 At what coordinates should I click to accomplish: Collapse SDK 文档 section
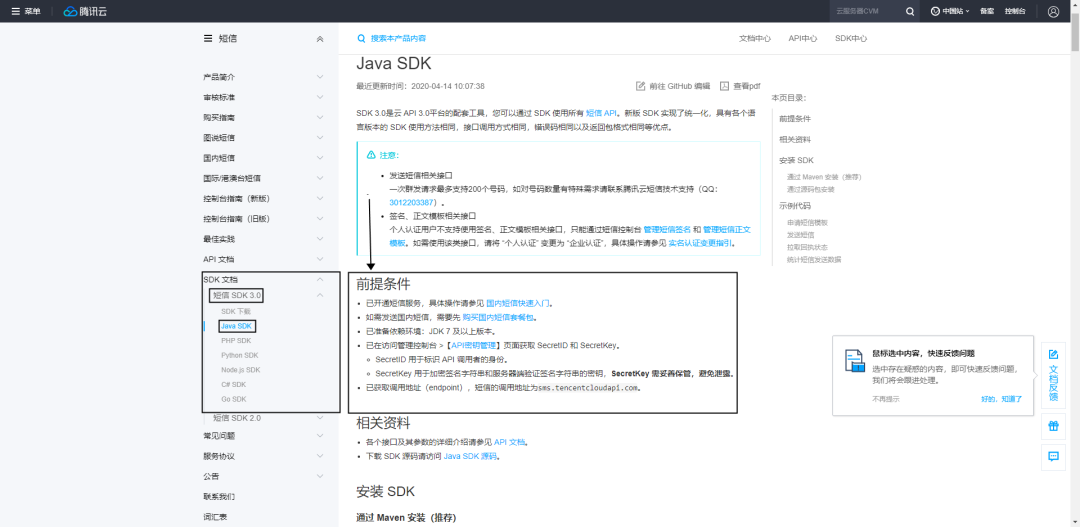[x=320, y=279]
